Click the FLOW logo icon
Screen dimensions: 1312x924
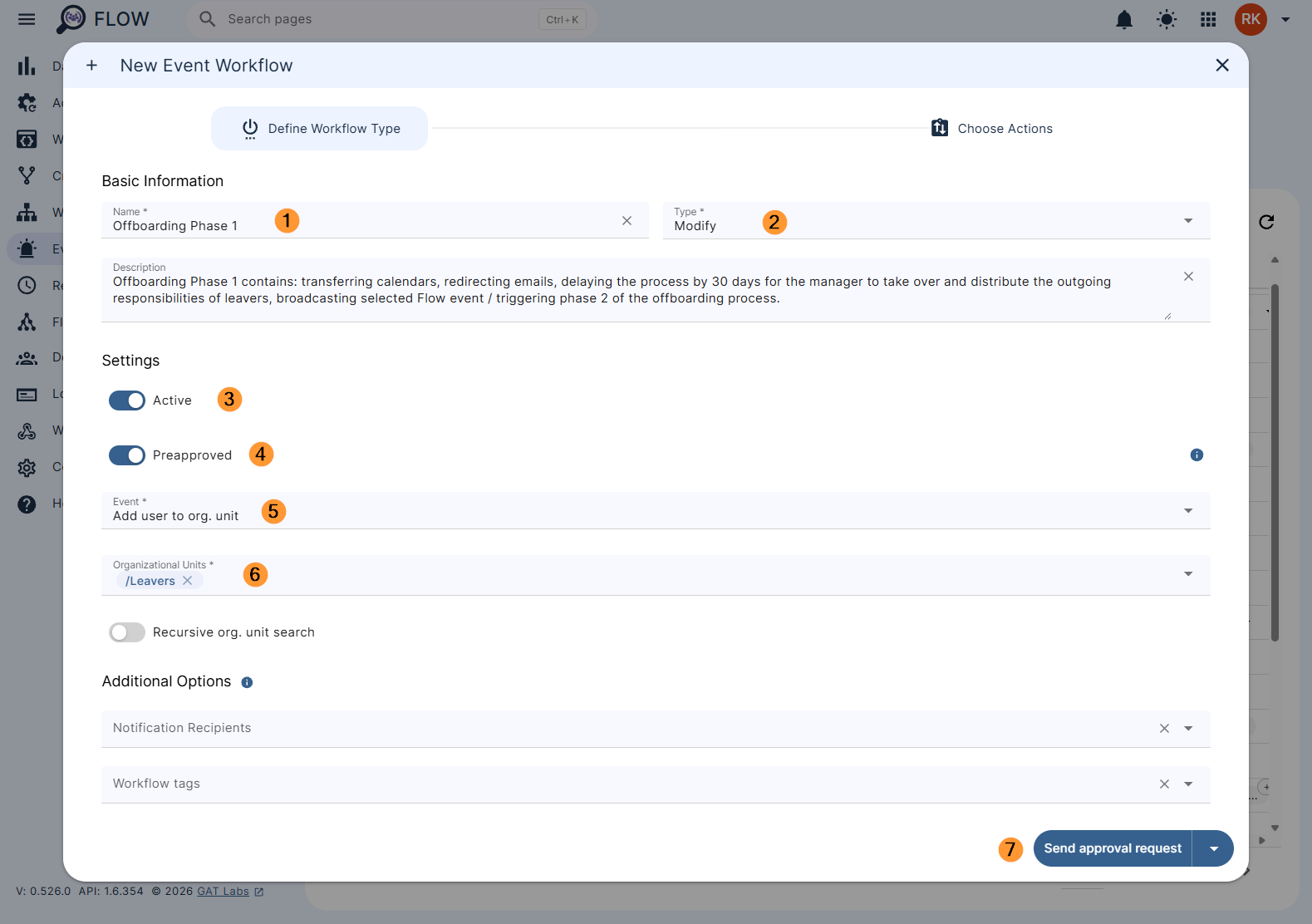(71, 19)
